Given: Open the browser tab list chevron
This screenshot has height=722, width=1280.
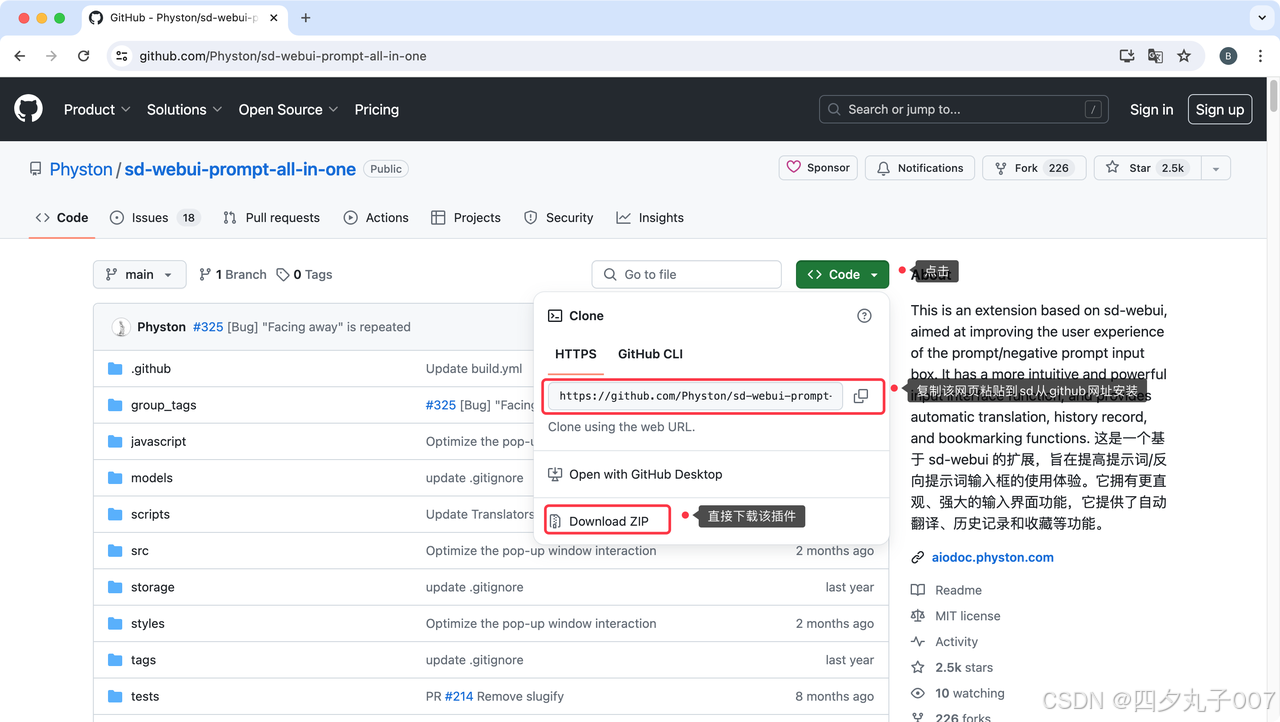Looking at the screenshot, I should point(1261,18).
